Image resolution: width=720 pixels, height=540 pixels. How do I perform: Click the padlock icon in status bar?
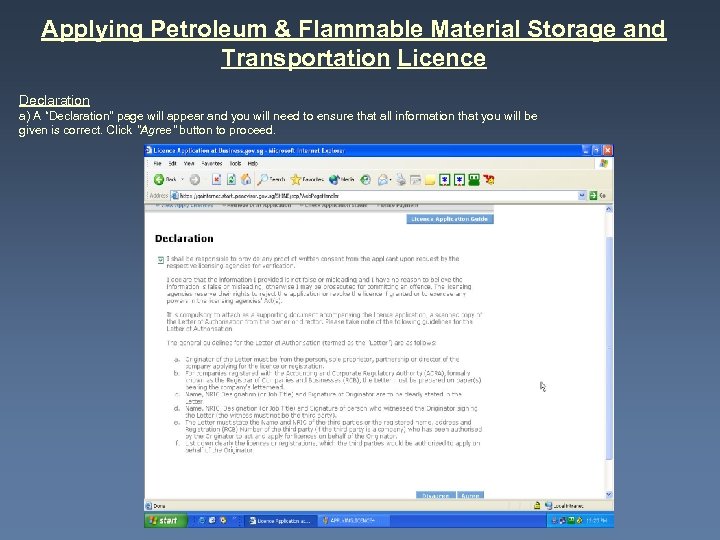(537, 506)
